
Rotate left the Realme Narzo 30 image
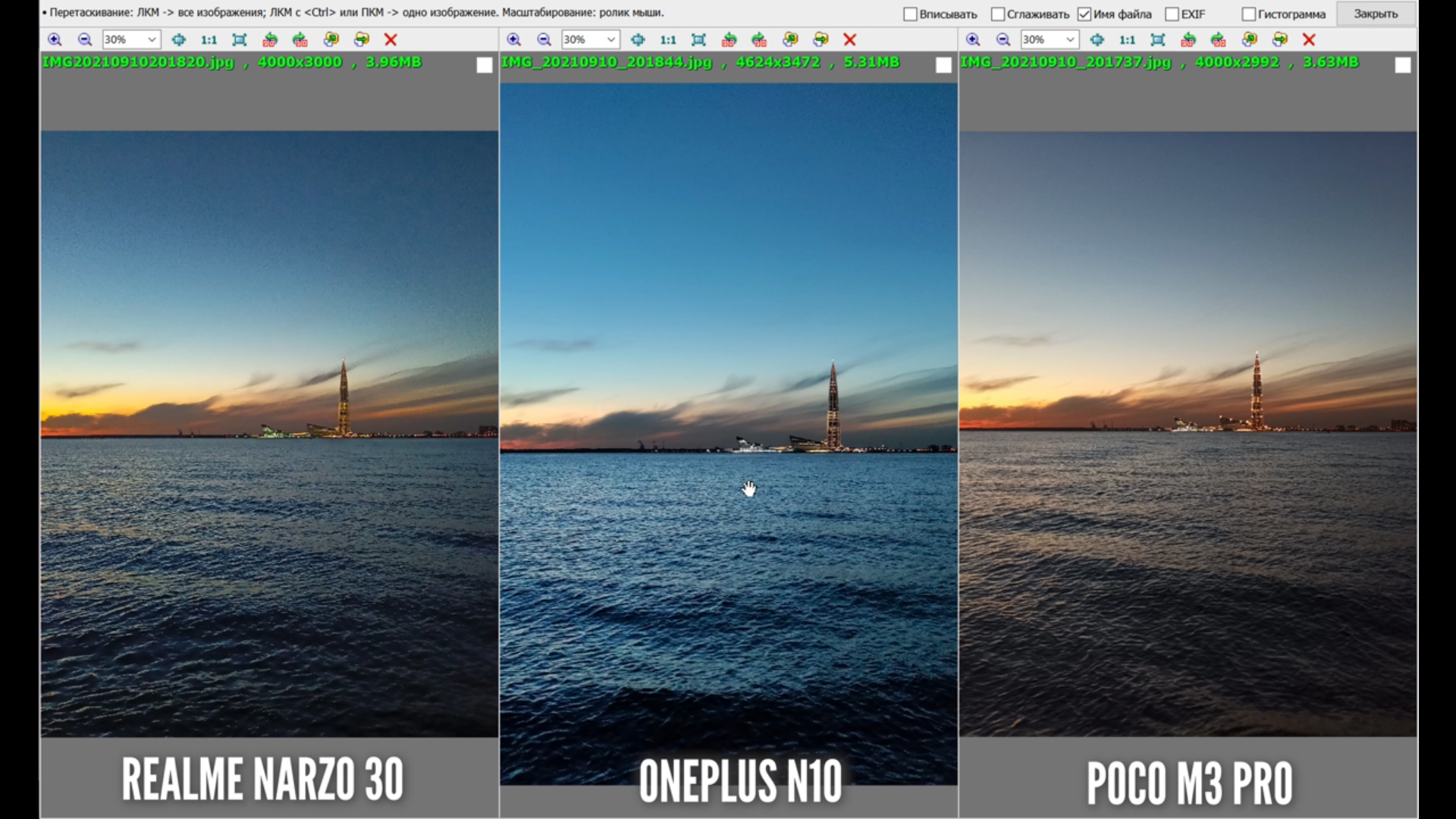270,39
